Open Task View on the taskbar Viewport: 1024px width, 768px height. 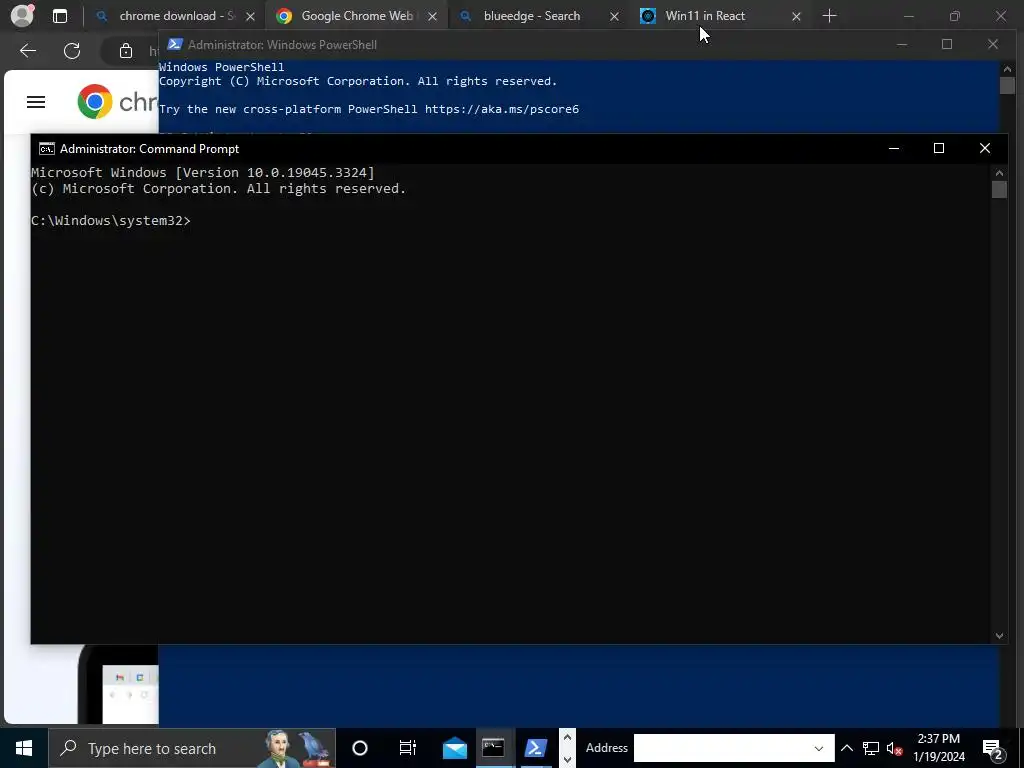408,748
